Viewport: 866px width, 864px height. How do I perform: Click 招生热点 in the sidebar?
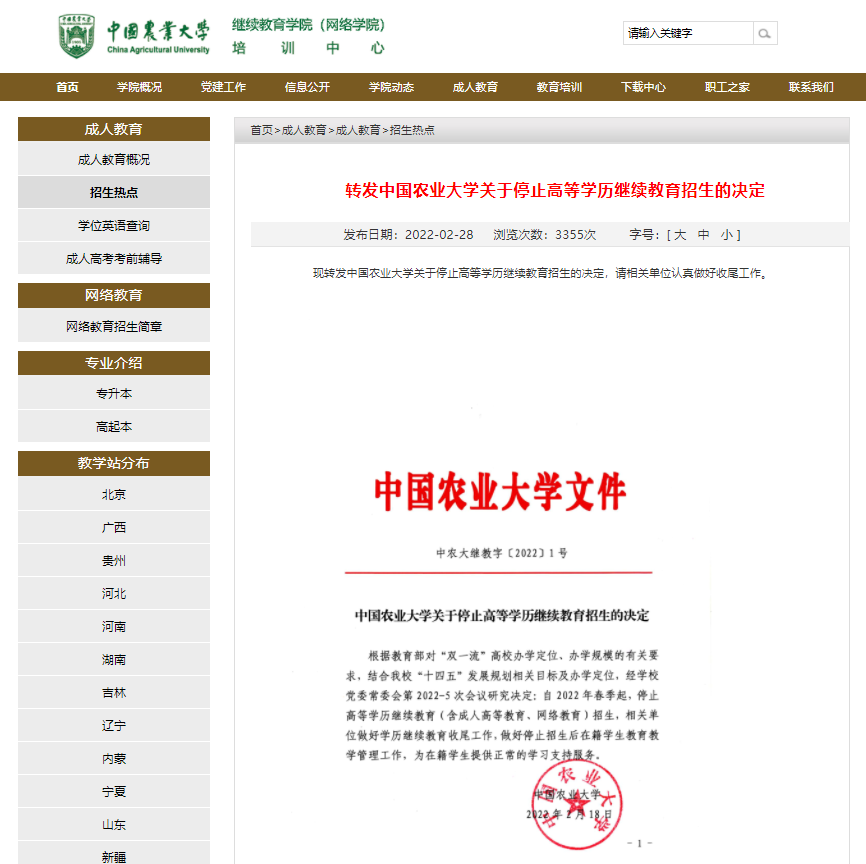click(112, 192)
